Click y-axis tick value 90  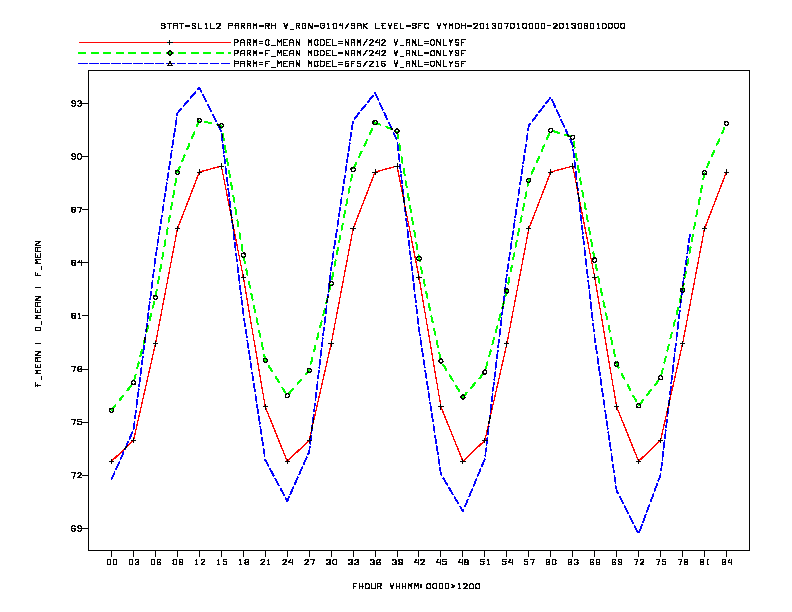coord(76,157)
